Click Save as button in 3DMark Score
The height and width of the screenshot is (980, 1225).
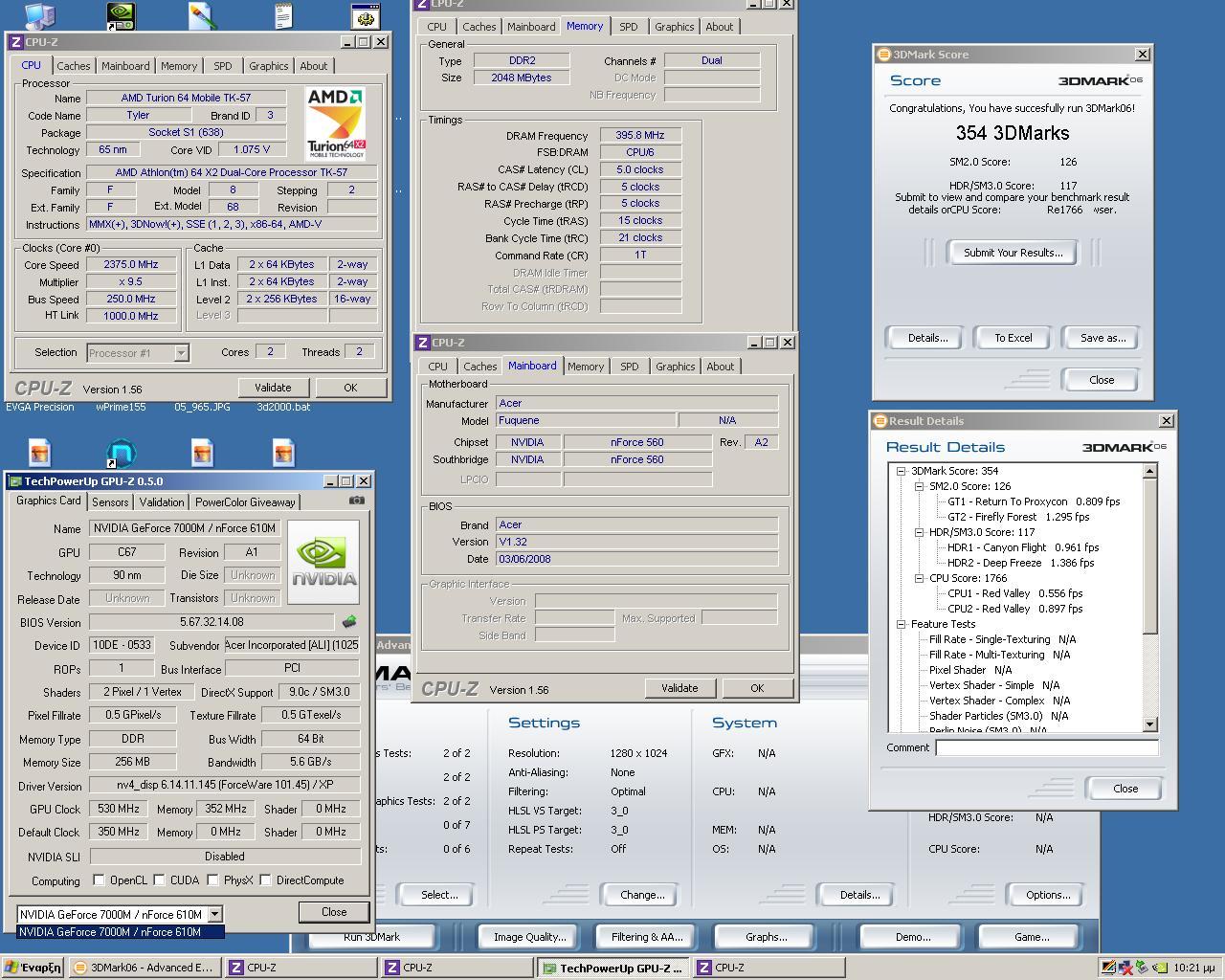(1102, 338)
